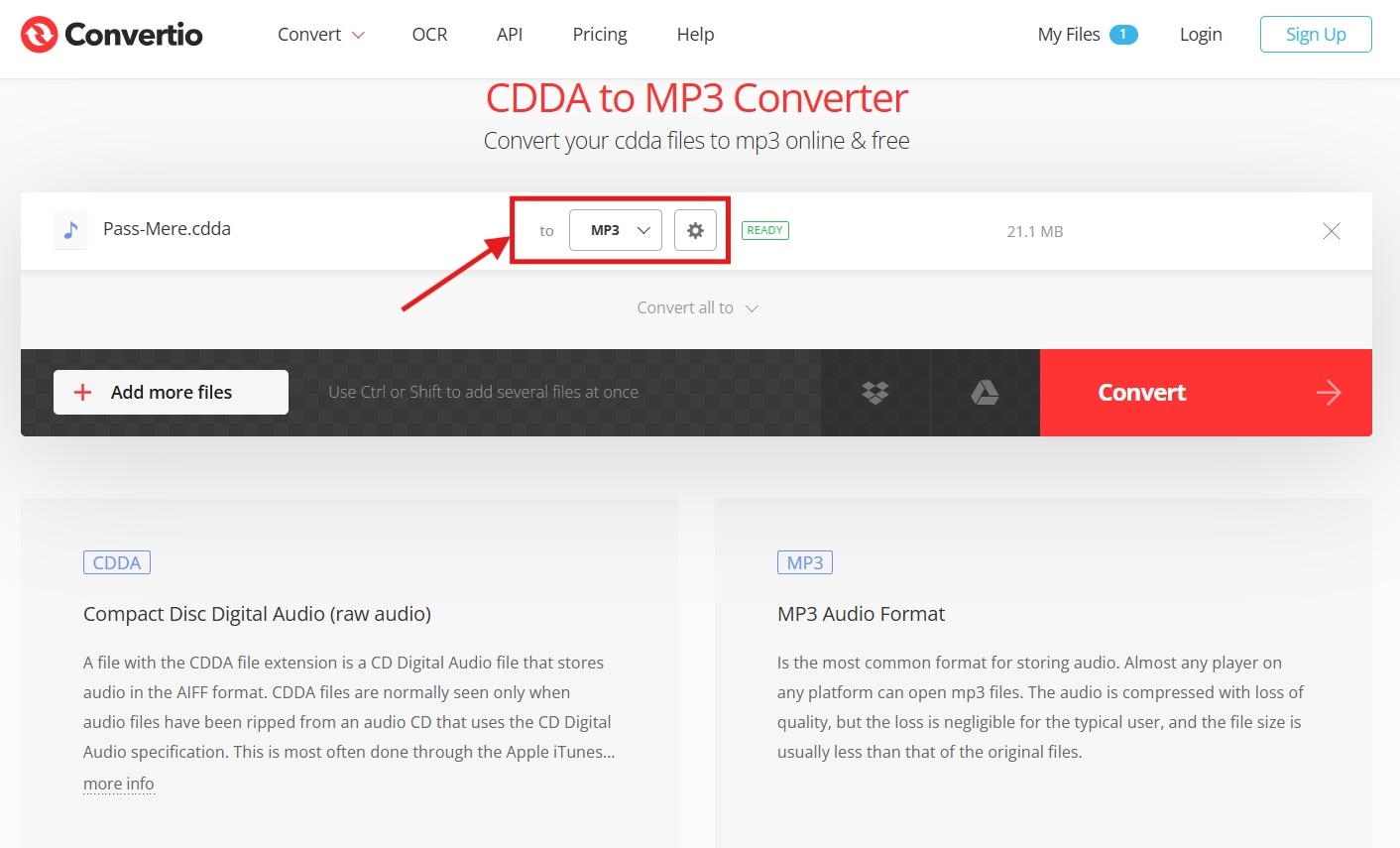This screenshot has width=1400, height=848.
Task: Click Add more files button
Action: click(x=171, y=393)
